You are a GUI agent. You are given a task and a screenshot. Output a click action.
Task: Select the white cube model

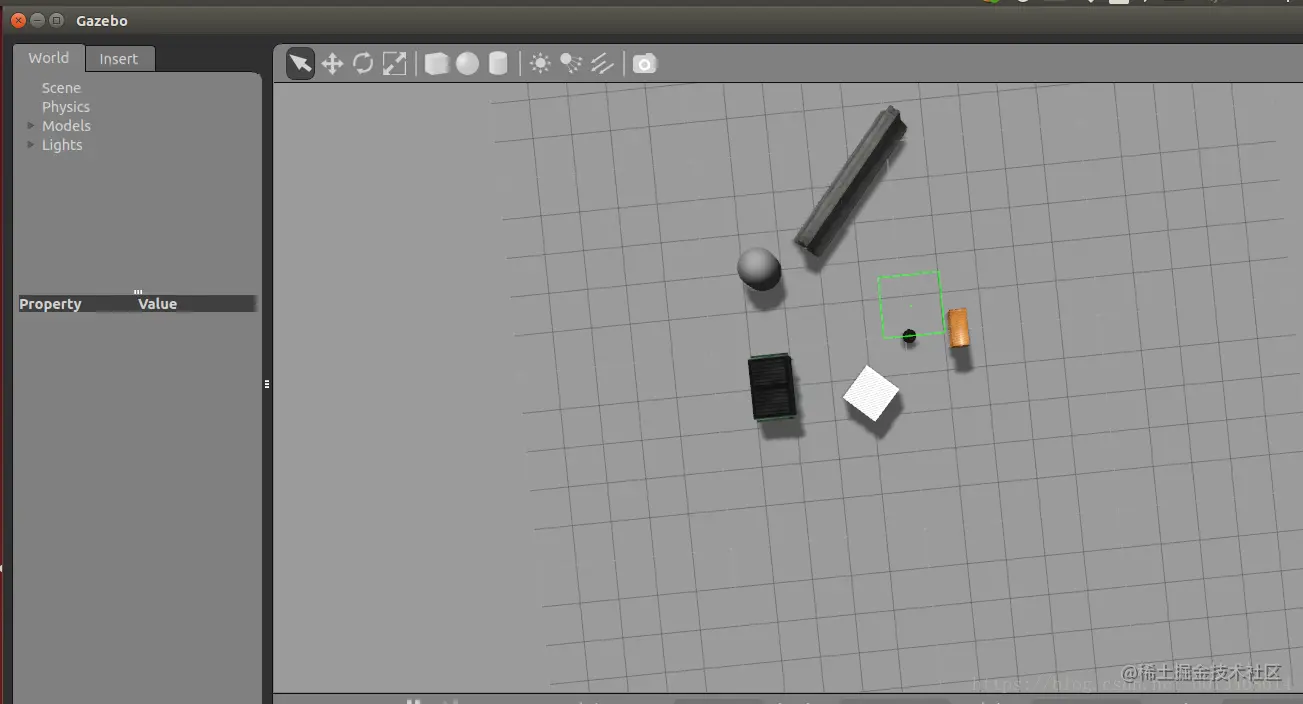[871, 393]
